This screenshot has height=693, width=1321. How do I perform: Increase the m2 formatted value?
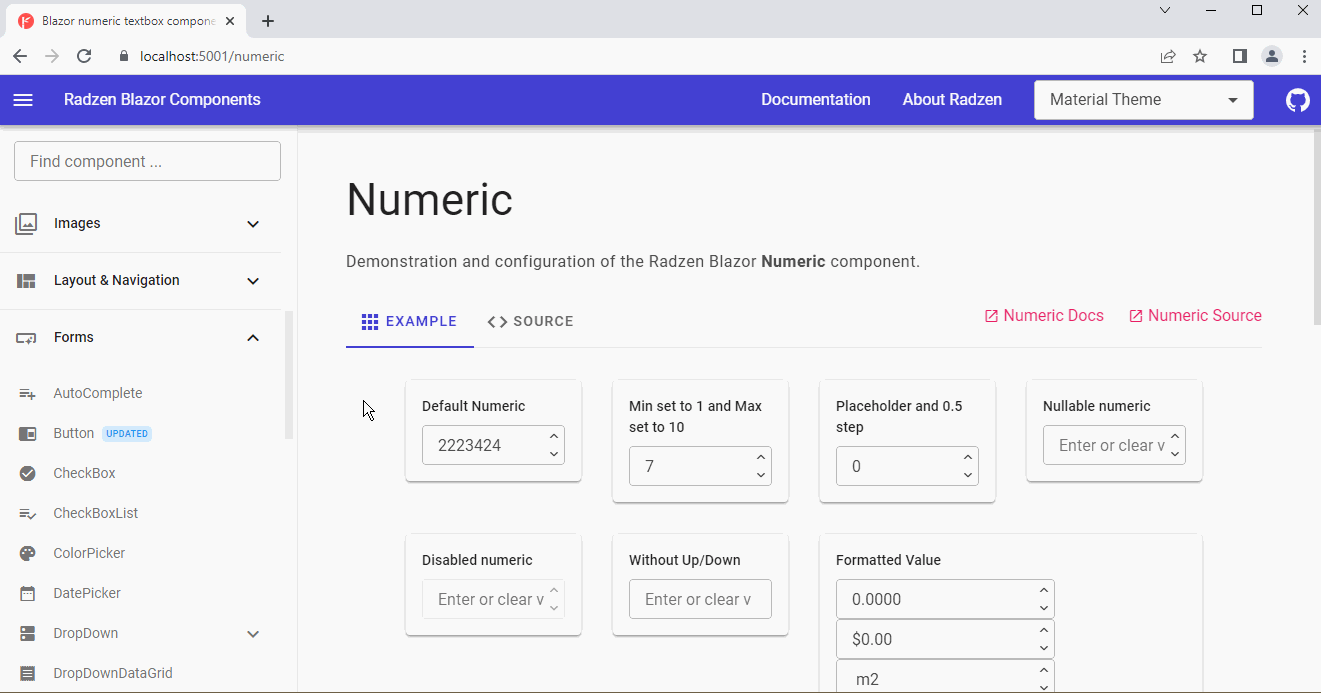1044,670
